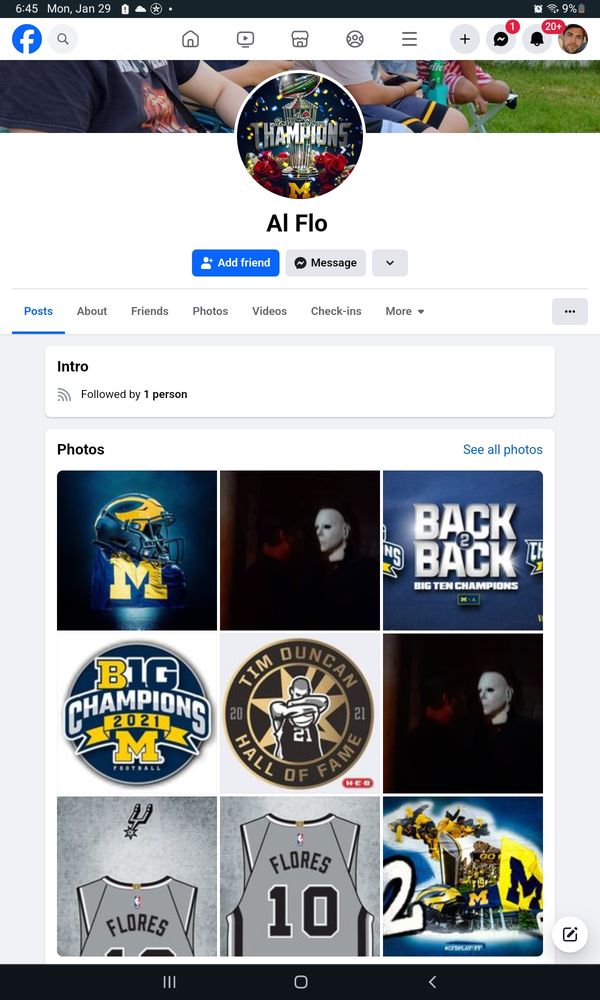Viewport: 600px width, 1000px height.
Task: Expand the chevron next to Message
Action: tap(390, 263)
